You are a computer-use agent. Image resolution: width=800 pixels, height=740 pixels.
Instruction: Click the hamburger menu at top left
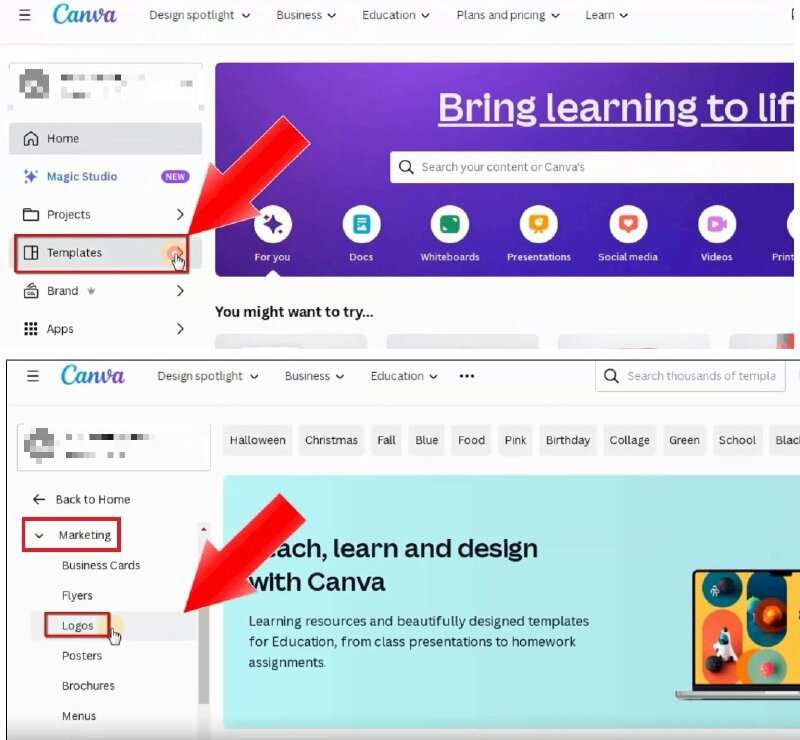point(25,14)
